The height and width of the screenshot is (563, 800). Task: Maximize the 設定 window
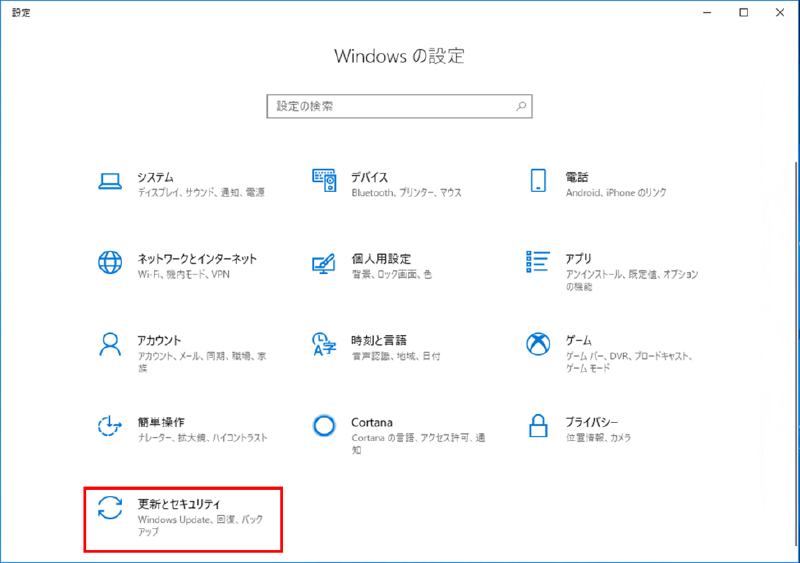[x=743, y=12]
